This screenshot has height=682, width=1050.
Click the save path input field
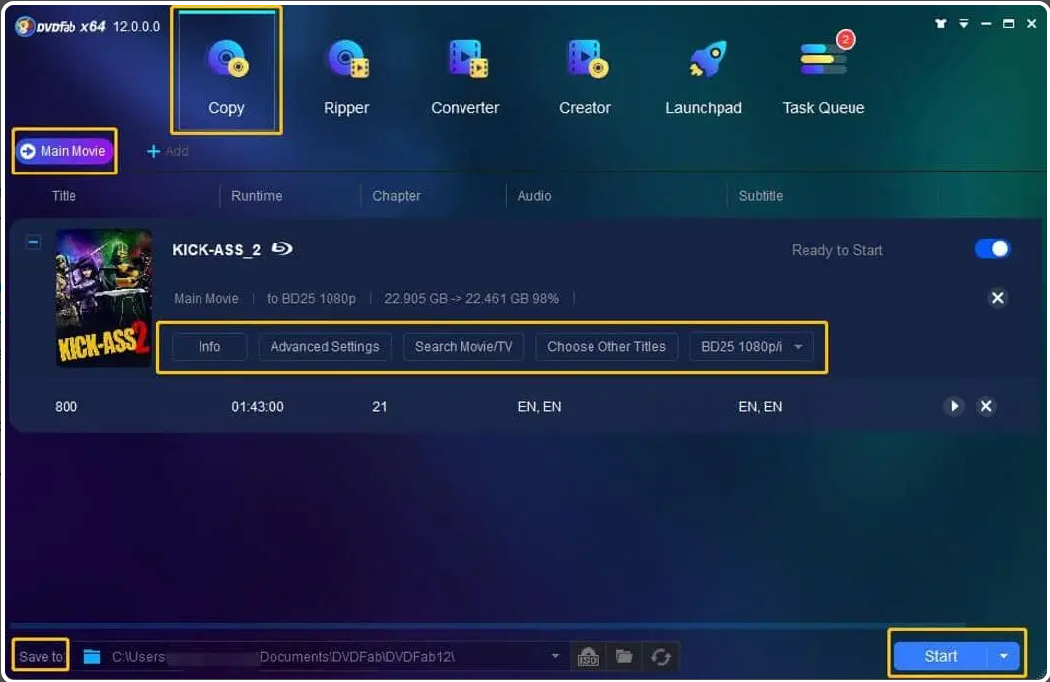point(321,657)
